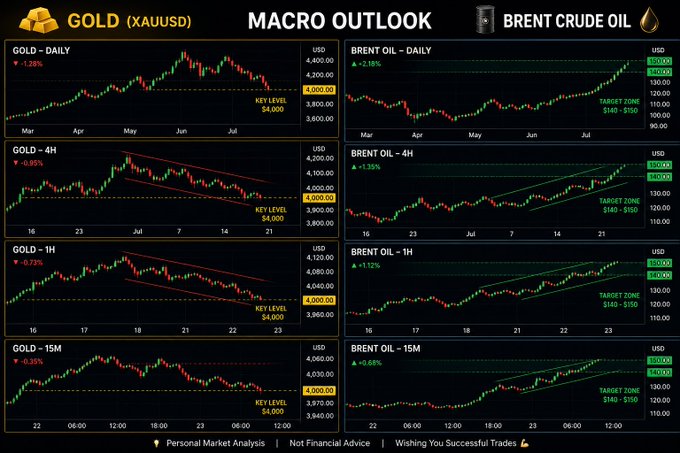
Task: Click KEY LEVEL $4,000 label on Gold Daily
Action: click(271, 105)
